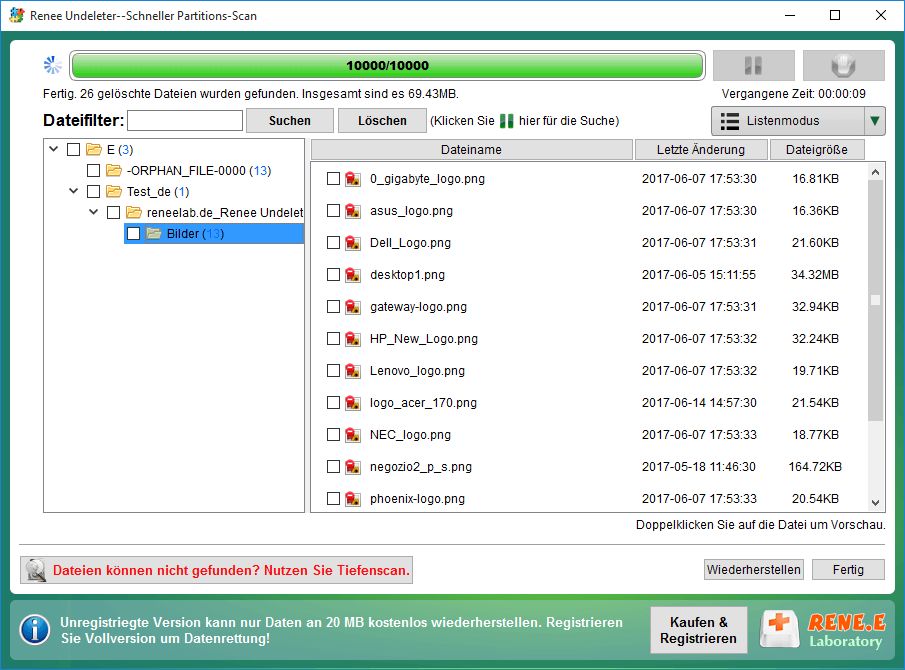Click the Fertig button
Image resolution: width=905 pixels, height=670 pixels.
click(x=848, y=570)
